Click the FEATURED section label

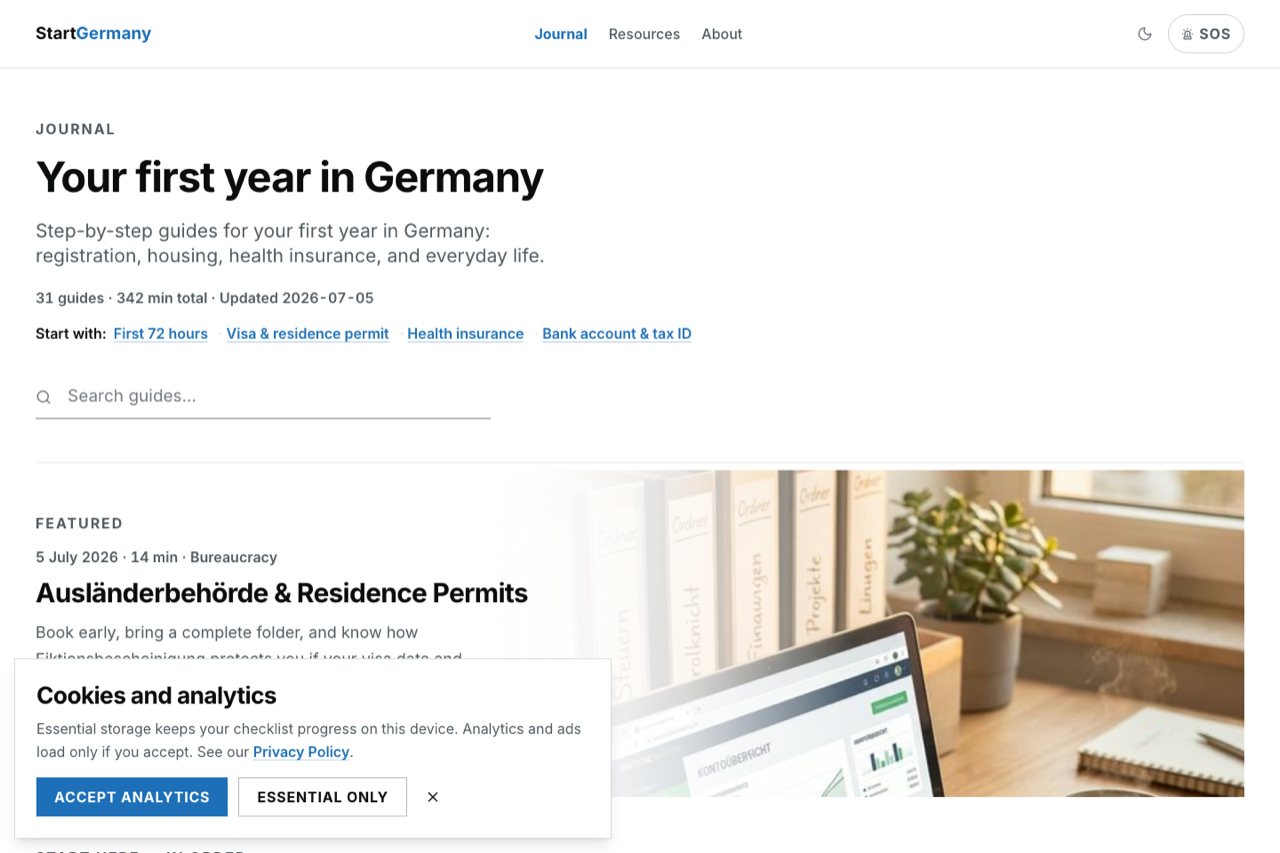(x=80, y=523)
